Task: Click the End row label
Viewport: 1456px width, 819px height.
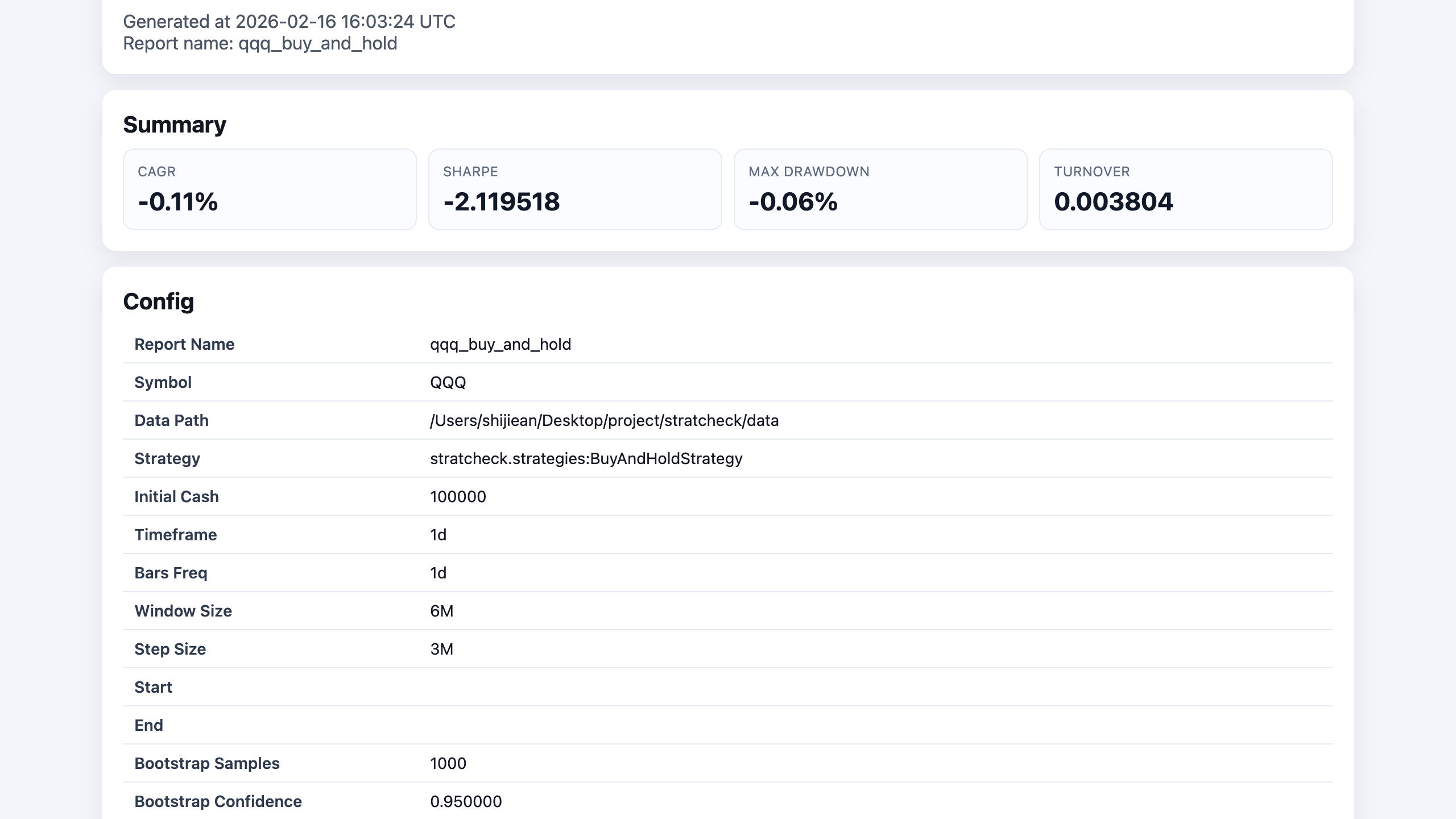Action: (149, 725)
